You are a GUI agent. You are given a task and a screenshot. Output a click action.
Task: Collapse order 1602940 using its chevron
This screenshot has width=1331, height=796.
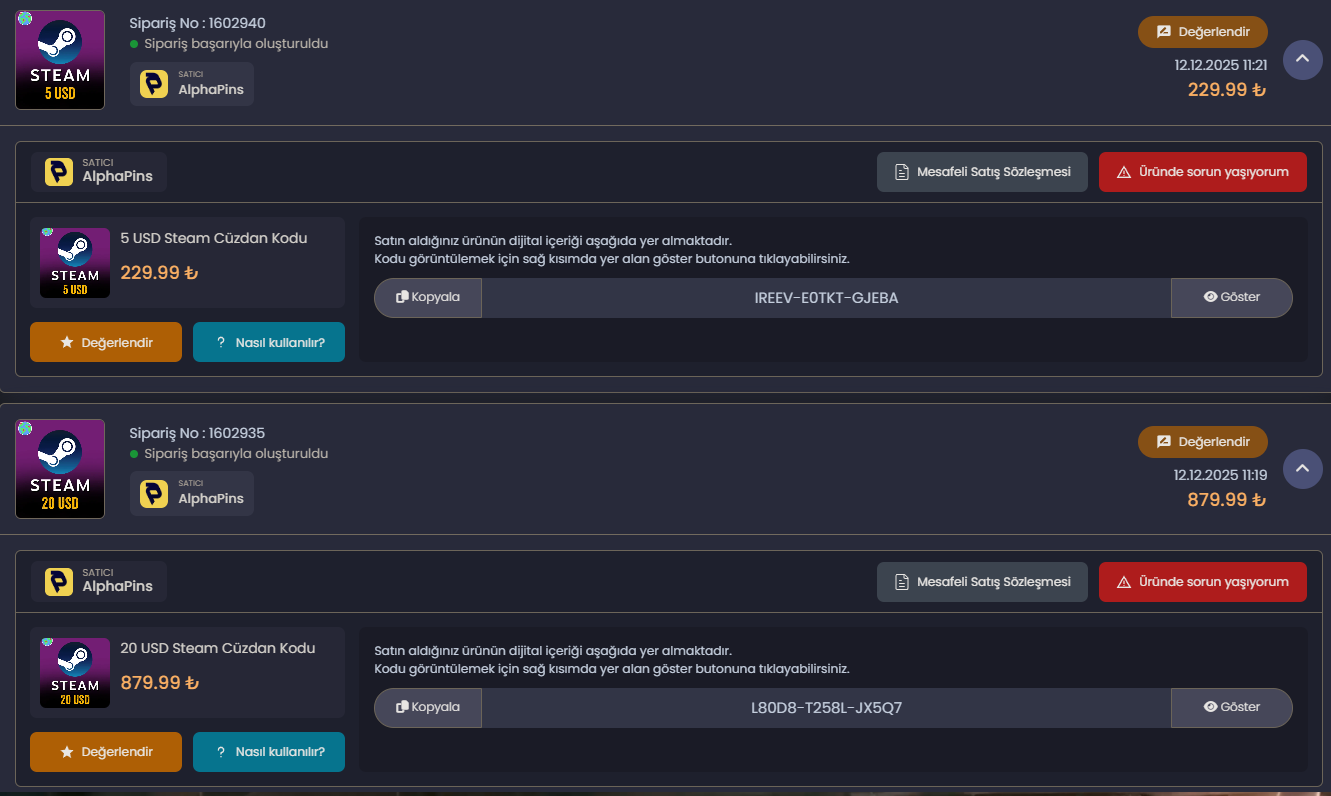pos(1302,59)
